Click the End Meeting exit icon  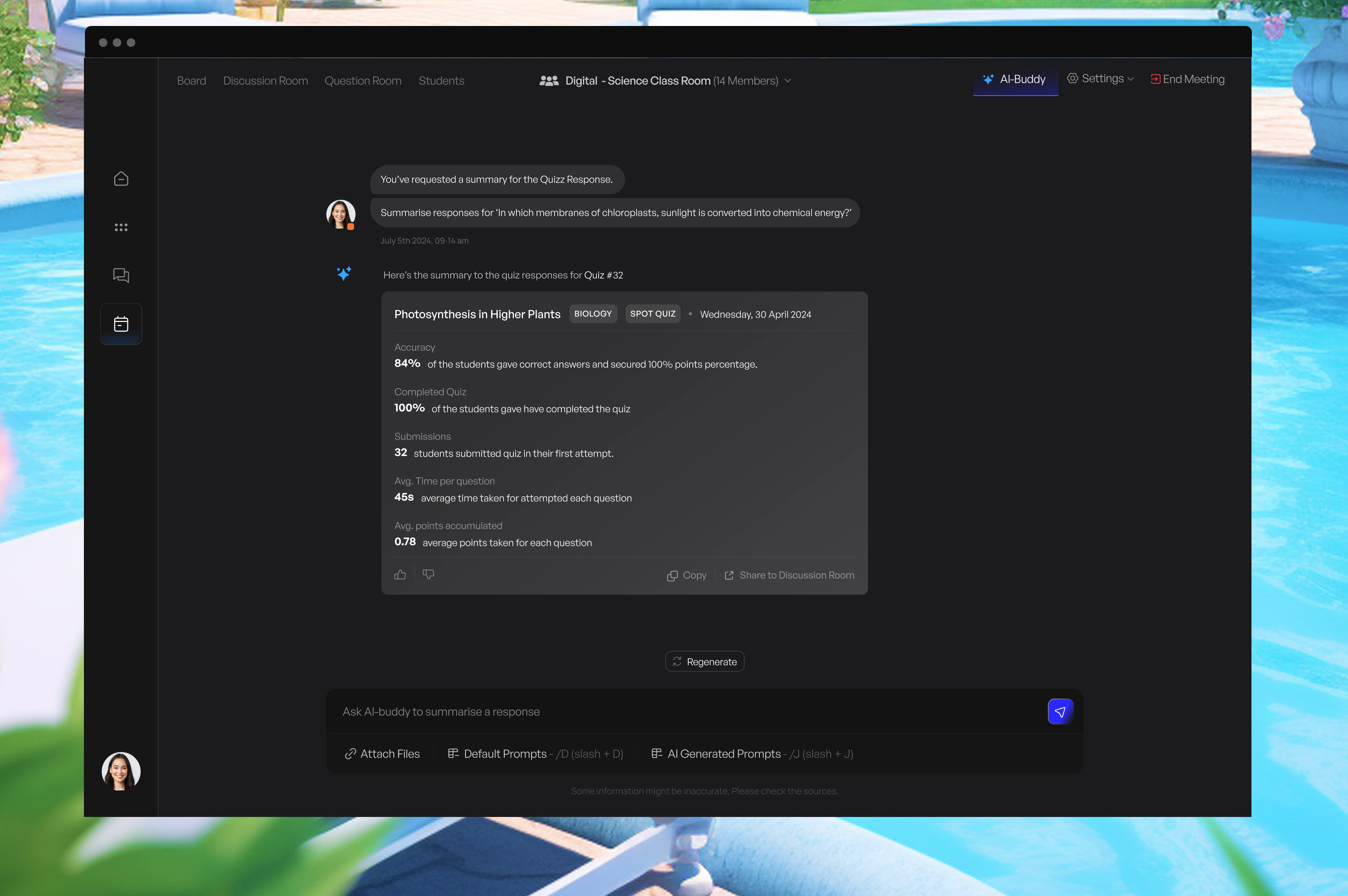click(x=1155, y=79)
